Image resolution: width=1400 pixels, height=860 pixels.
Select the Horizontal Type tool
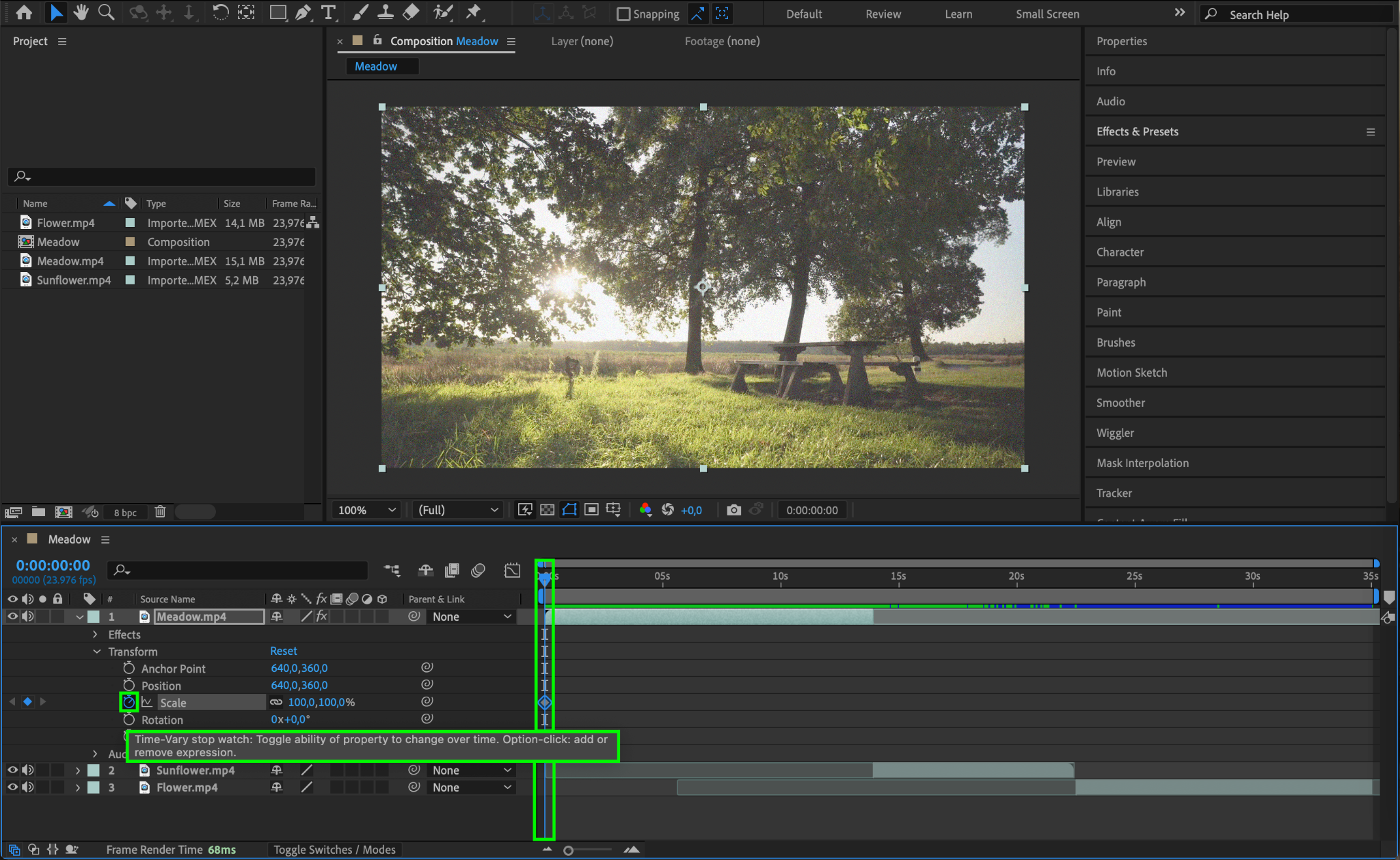(329, 12)
